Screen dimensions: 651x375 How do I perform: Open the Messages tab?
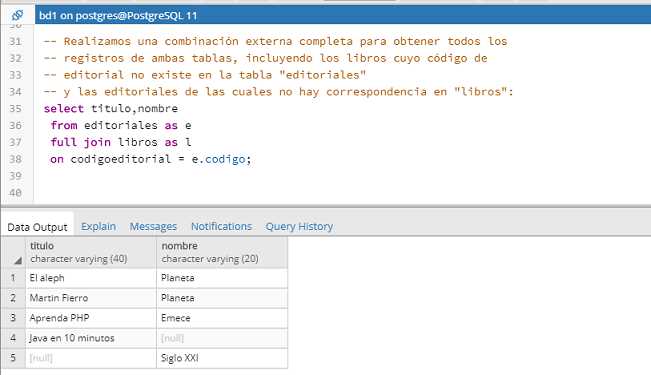click(x=153, y=226)
